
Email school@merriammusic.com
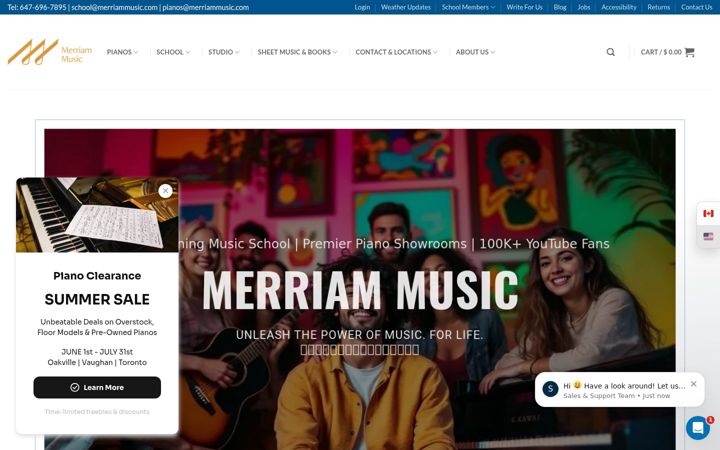click(114, 7)
